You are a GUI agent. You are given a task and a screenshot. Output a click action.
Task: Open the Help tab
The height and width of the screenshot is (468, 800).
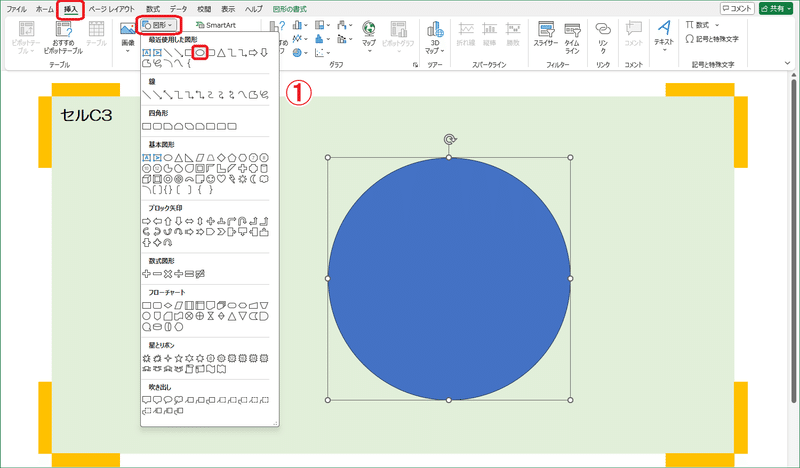coord(253,9)
